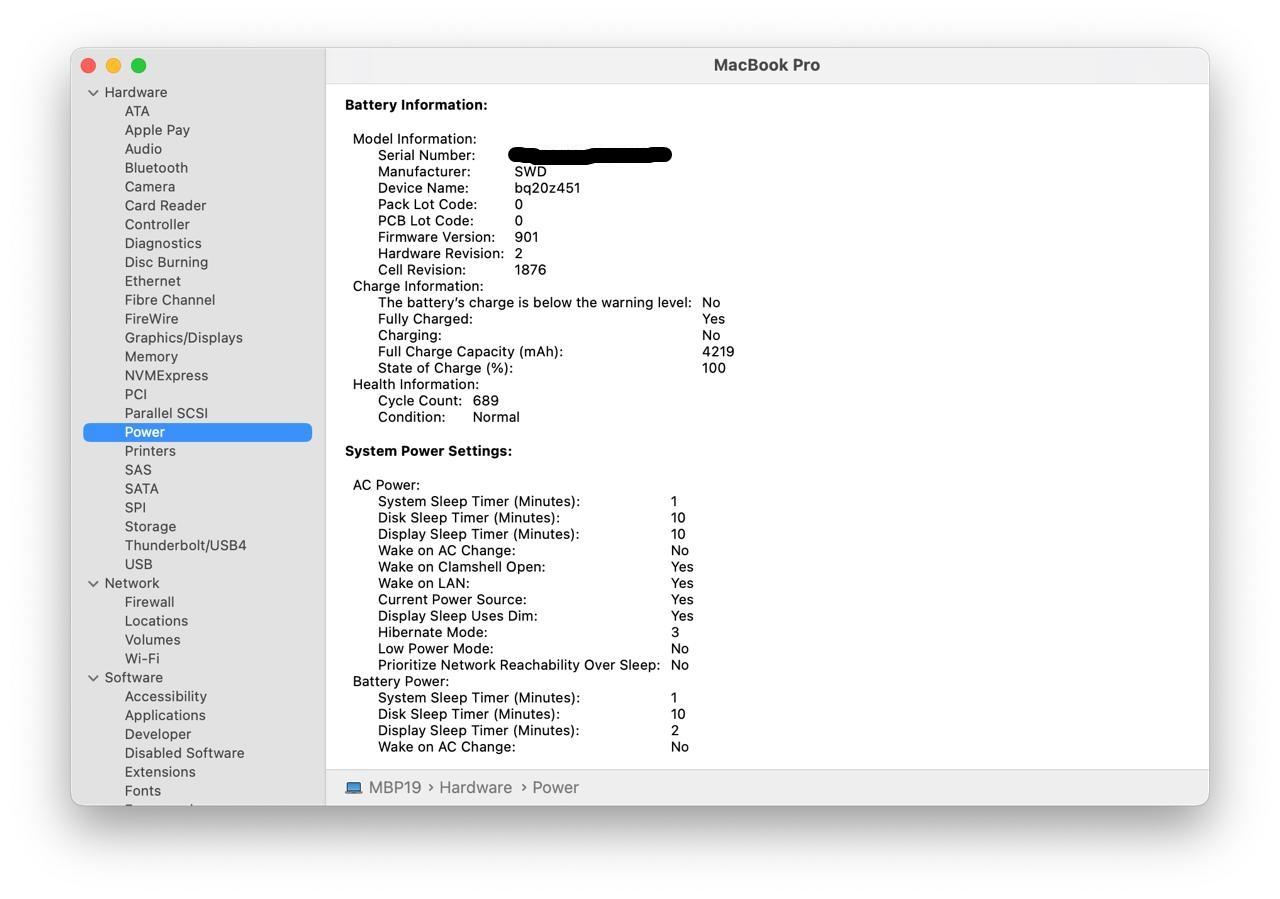Collapse the Software section chevron
Screen dimensions: 1280x899
93,678
